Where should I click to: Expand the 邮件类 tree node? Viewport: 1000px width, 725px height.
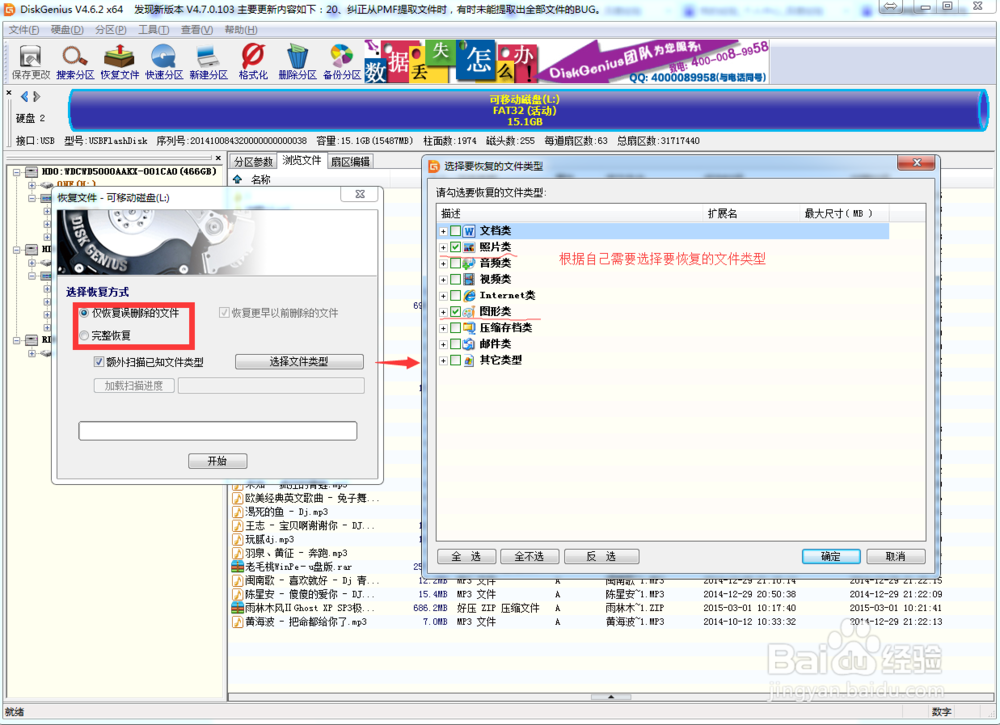point(443,344)
